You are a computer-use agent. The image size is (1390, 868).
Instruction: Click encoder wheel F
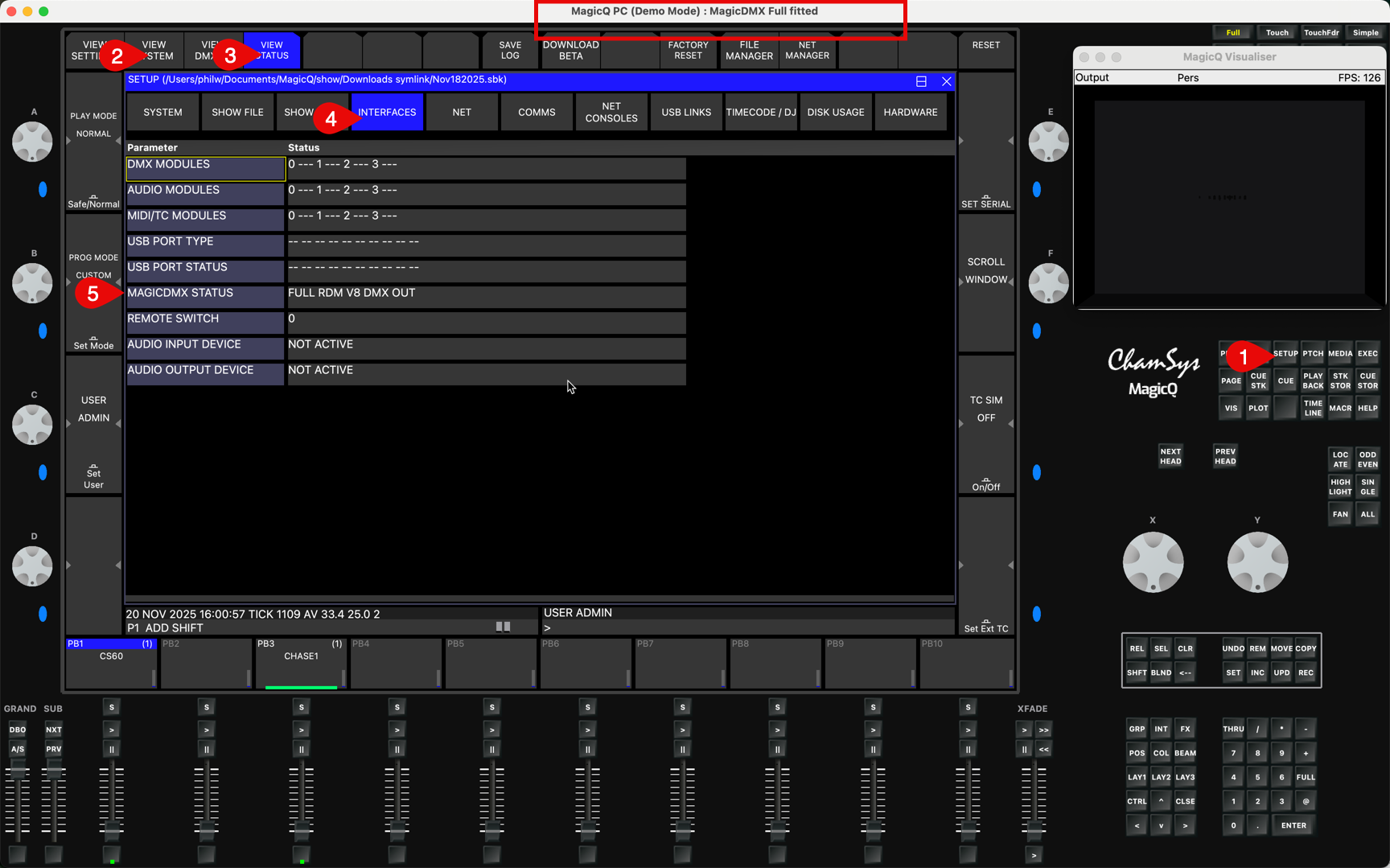[1049, 283]
